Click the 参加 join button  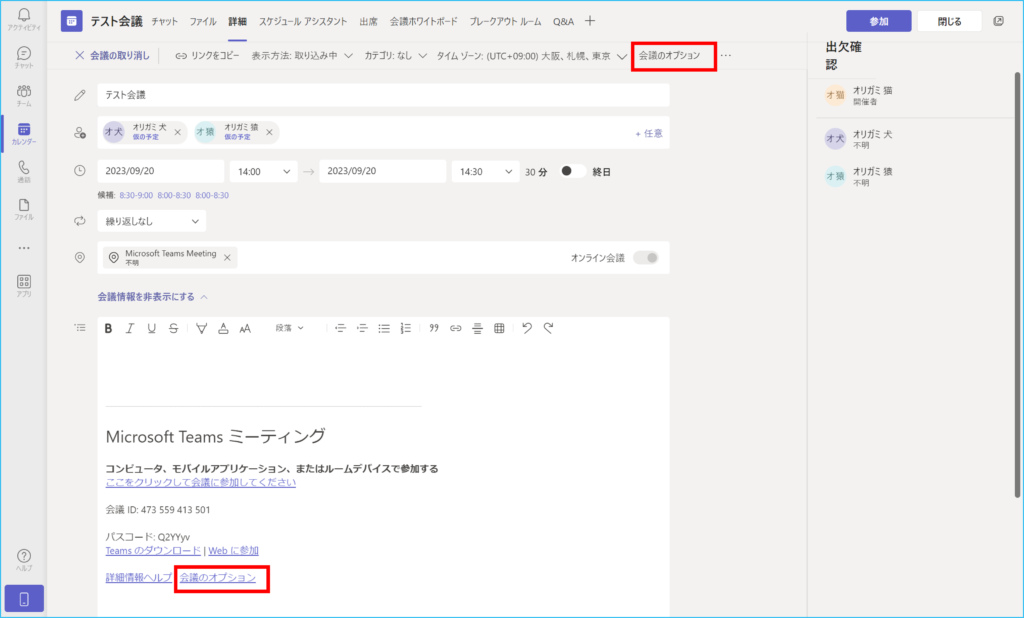click(x=878, y=21)
